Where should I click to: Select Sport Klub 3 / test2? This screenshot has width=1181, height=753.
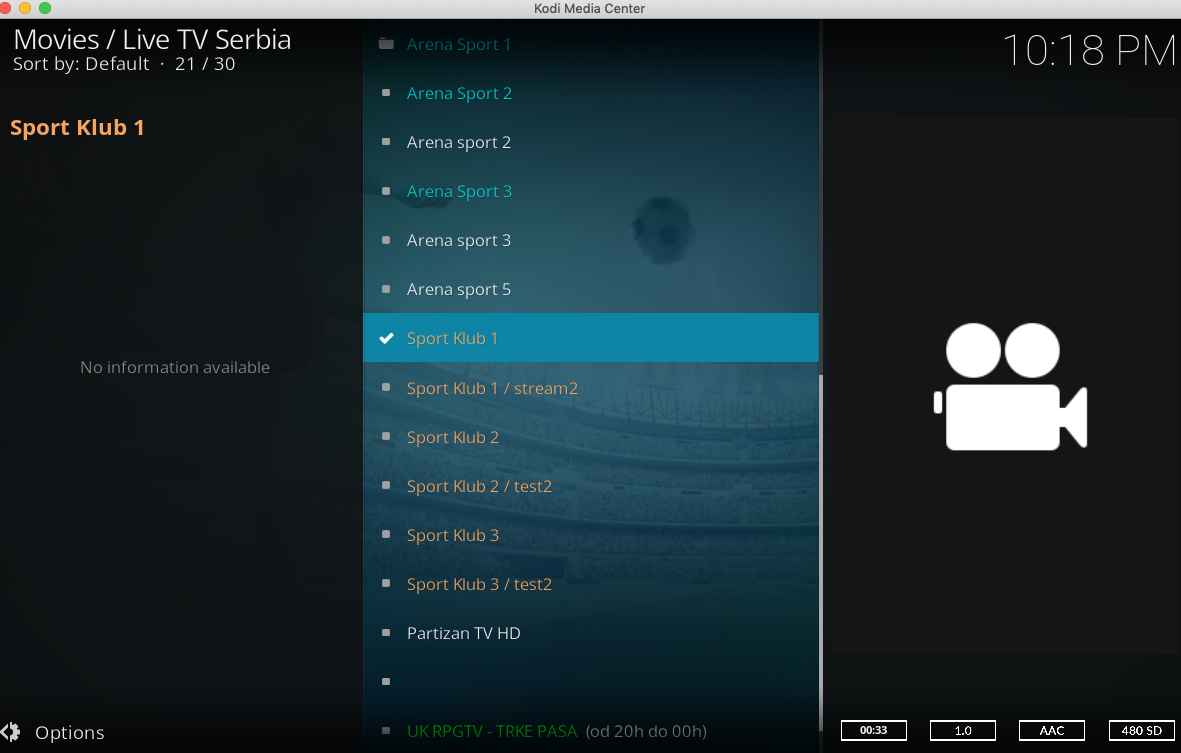tap(590, 584)
